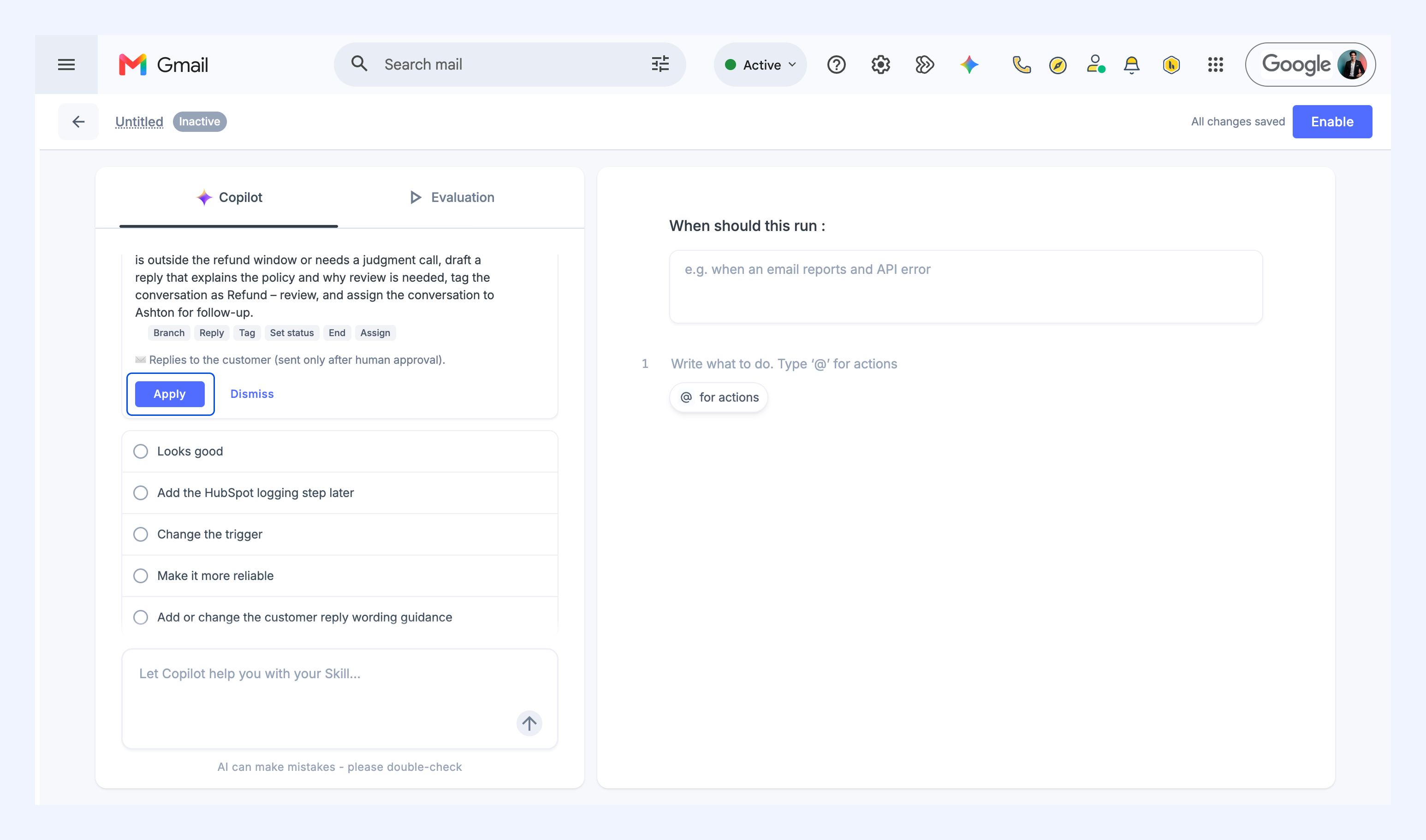Switch to the Evaluation tab
Viewport: 1426px width, 840px height.
452,197
